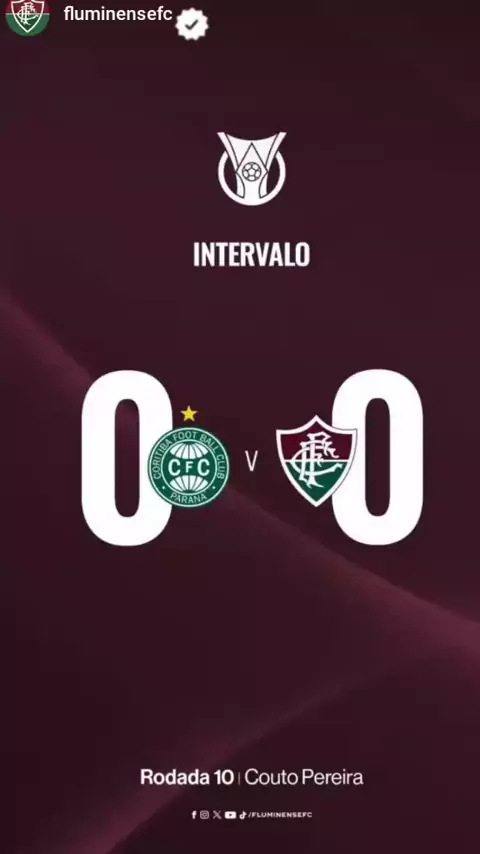Open the Facebook icon in footer

click(x=194, y=815)
